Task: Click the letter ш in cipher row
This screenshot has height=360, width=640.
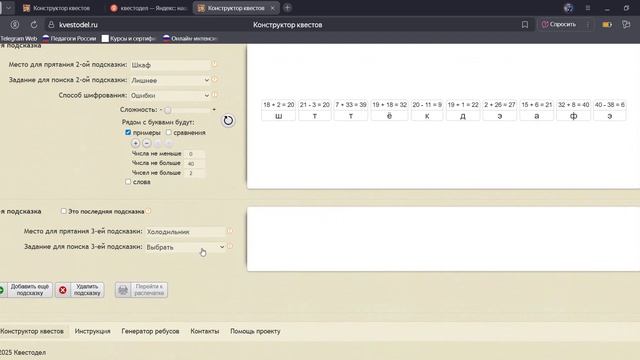Action: pyautogui.click(x=279, y=116)
